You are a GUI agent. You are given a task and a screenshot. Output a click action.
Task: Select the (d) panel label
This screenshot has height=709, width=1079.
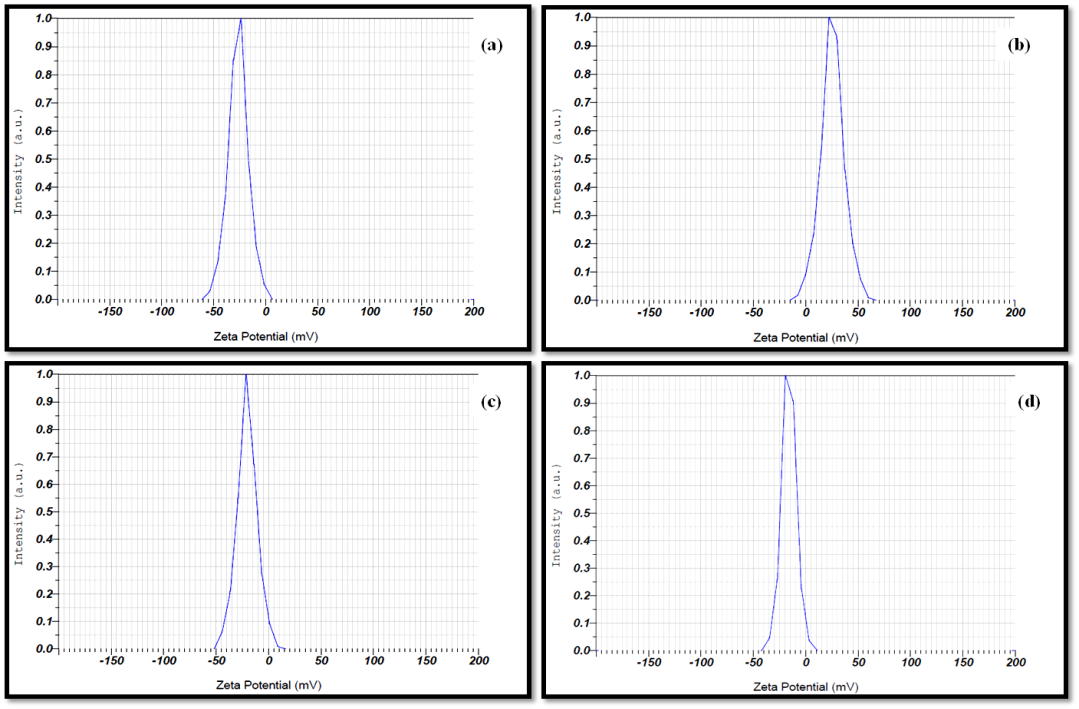[1029, 402]
